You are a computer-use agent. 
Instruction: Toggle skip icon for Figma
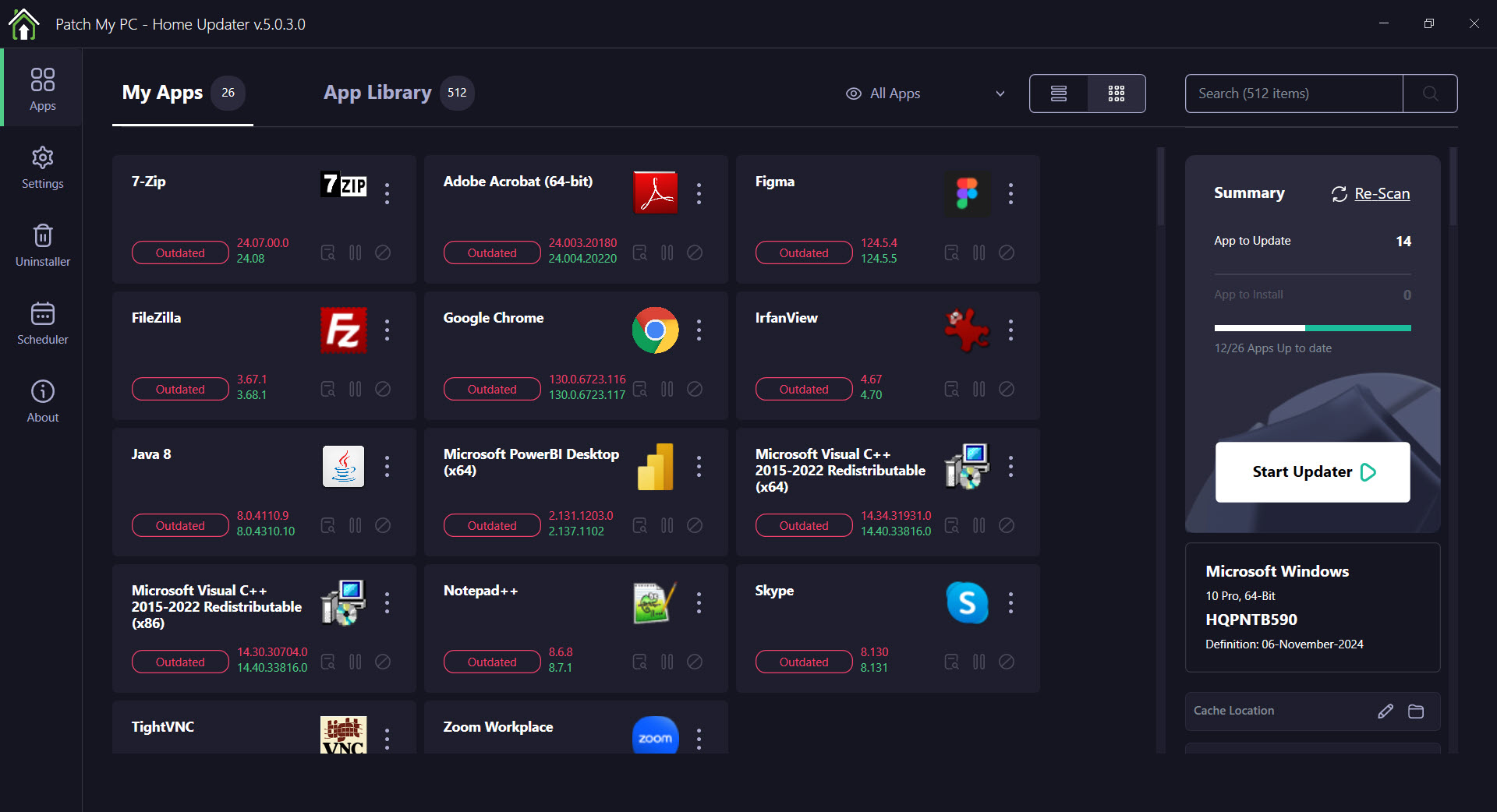1007,252
